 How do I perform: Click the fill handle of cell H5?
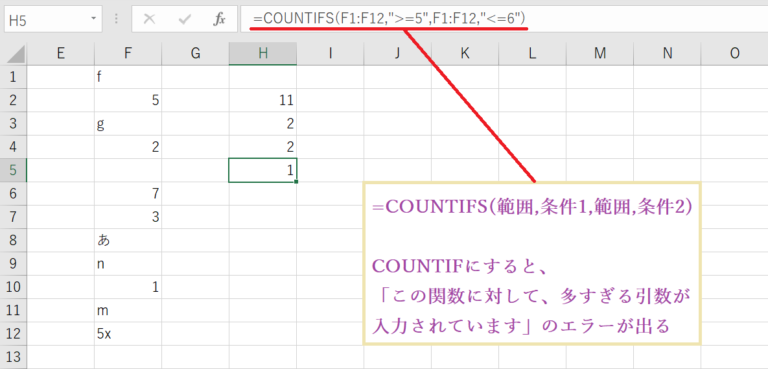296,182
